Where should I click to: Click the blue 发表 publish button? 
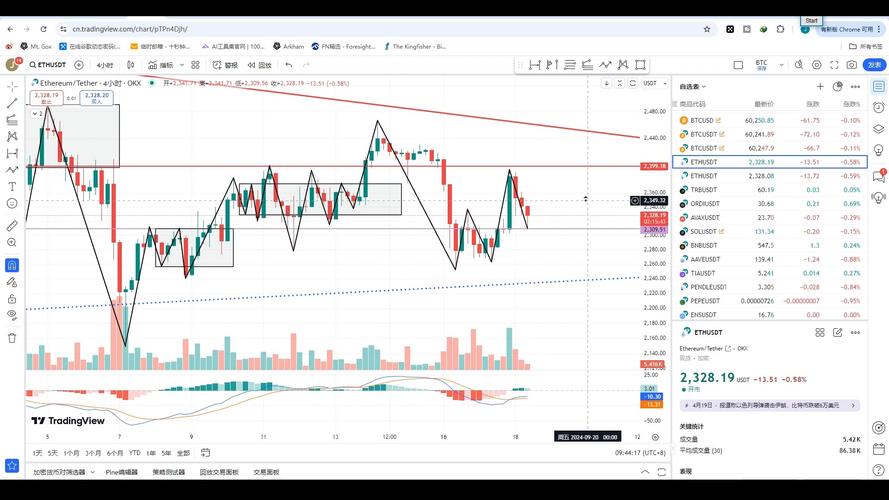(x=874, y=65)
